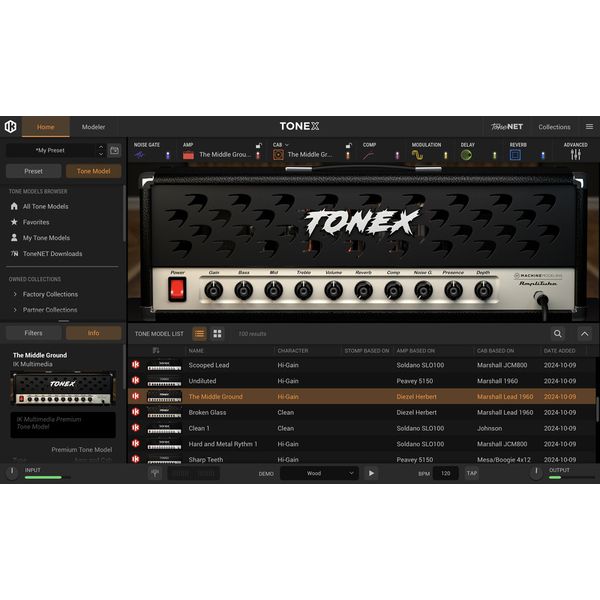
Task: Open the Collections tab
Action: (554, 127)
